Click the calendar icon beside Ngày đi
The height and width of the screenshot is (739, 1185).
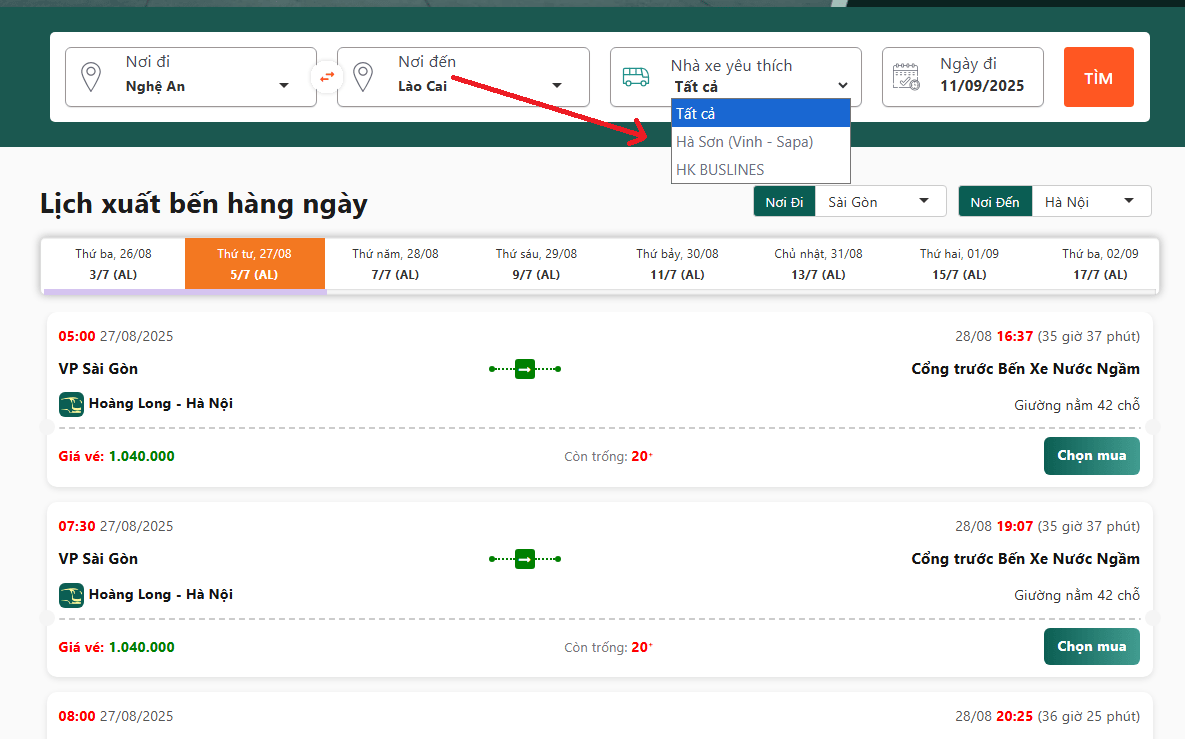906,77
